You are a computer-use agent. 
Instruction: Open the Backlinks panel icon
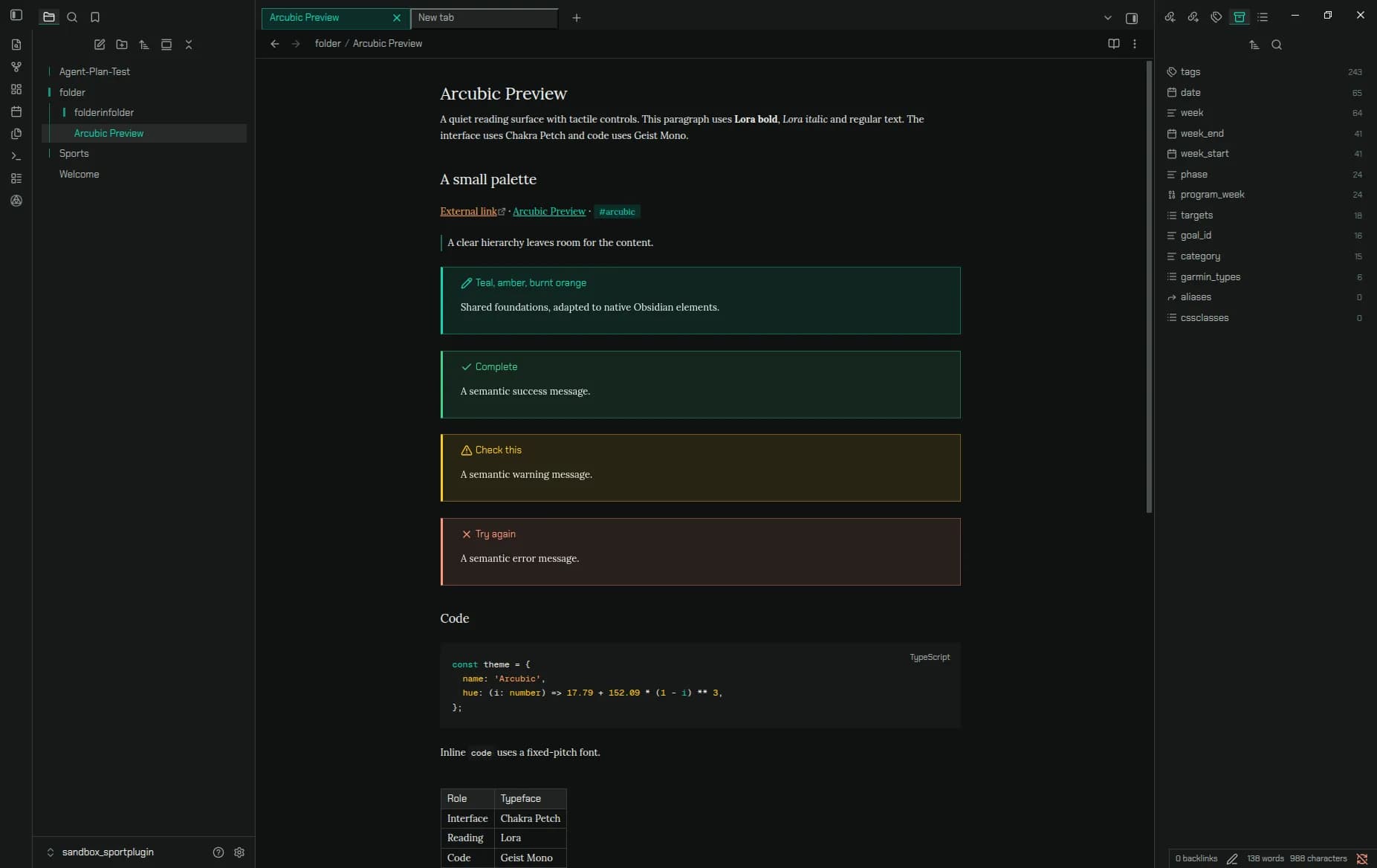1170,17
